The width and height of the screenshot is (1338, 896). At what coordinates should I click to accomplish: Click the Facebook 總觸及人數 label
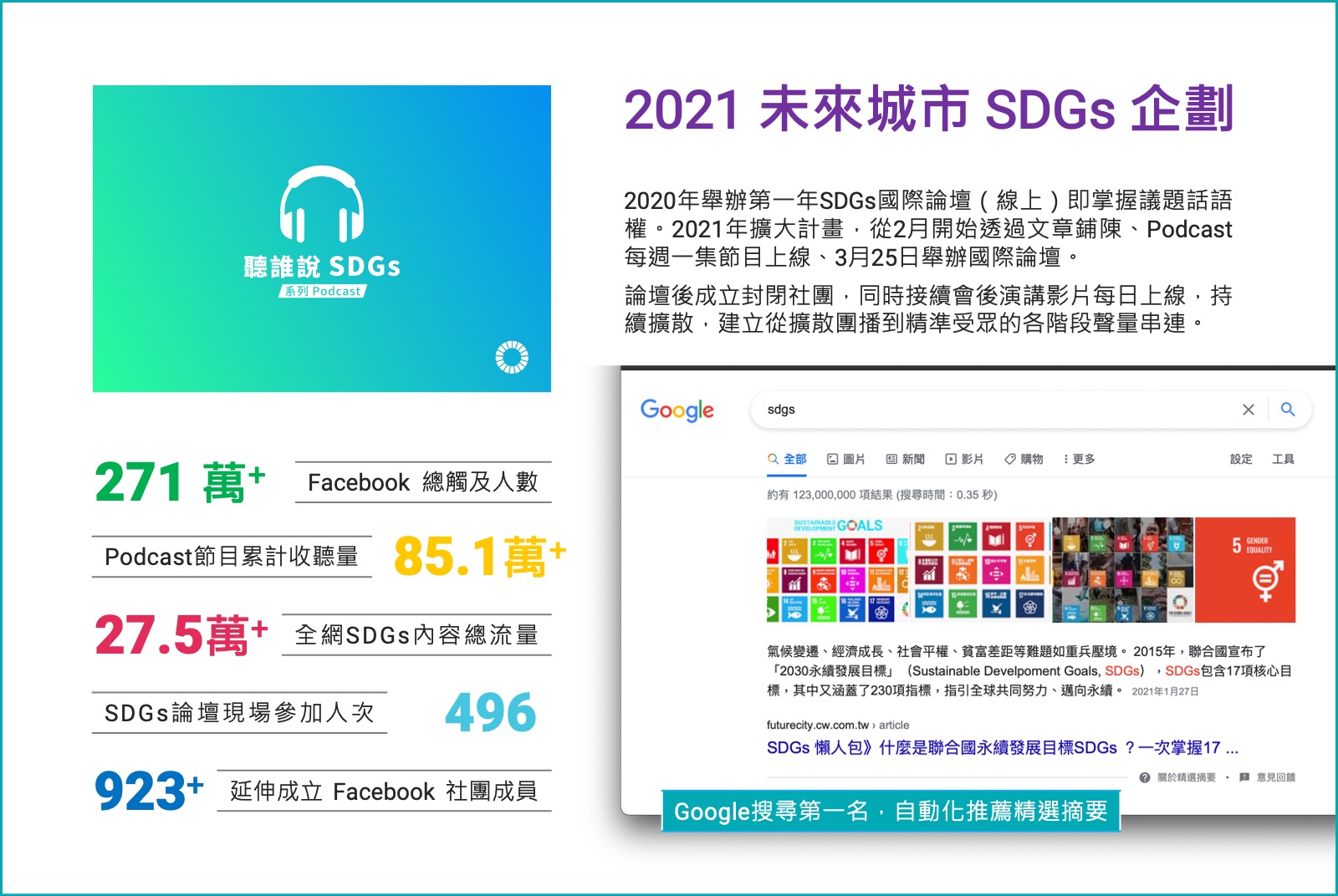coord(423,482)
